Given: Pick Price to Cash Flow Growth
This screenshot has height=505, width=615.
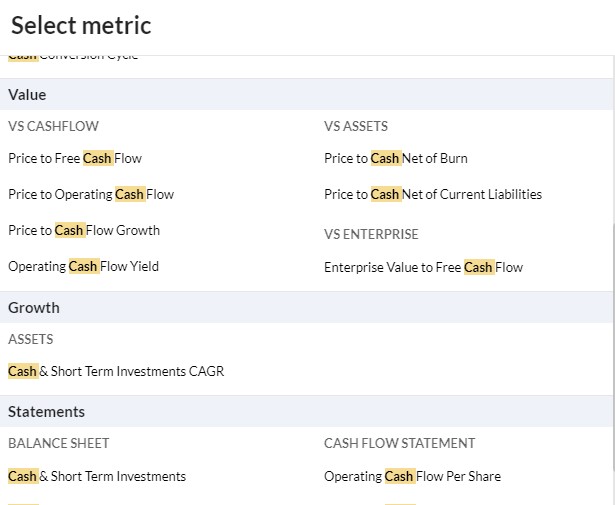Looking at the screenshot, I should point(84,231).
